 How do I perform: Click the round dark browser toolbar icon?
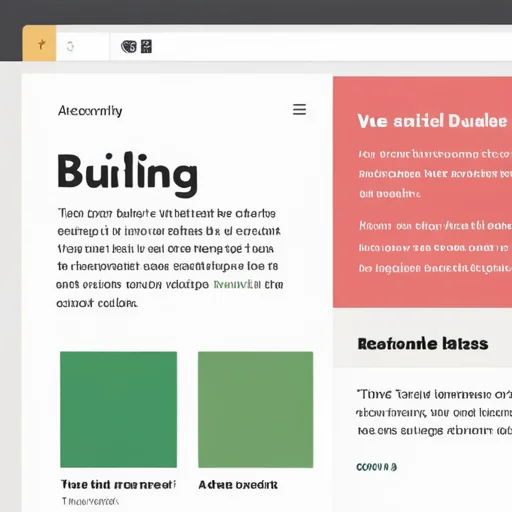[129, 47]
